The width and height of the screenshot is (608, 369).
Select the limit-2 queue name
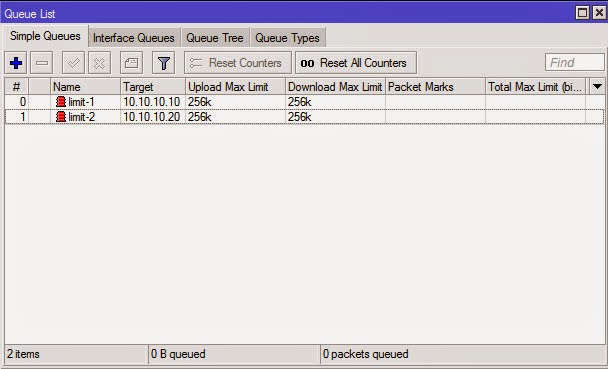coord(81,117)
